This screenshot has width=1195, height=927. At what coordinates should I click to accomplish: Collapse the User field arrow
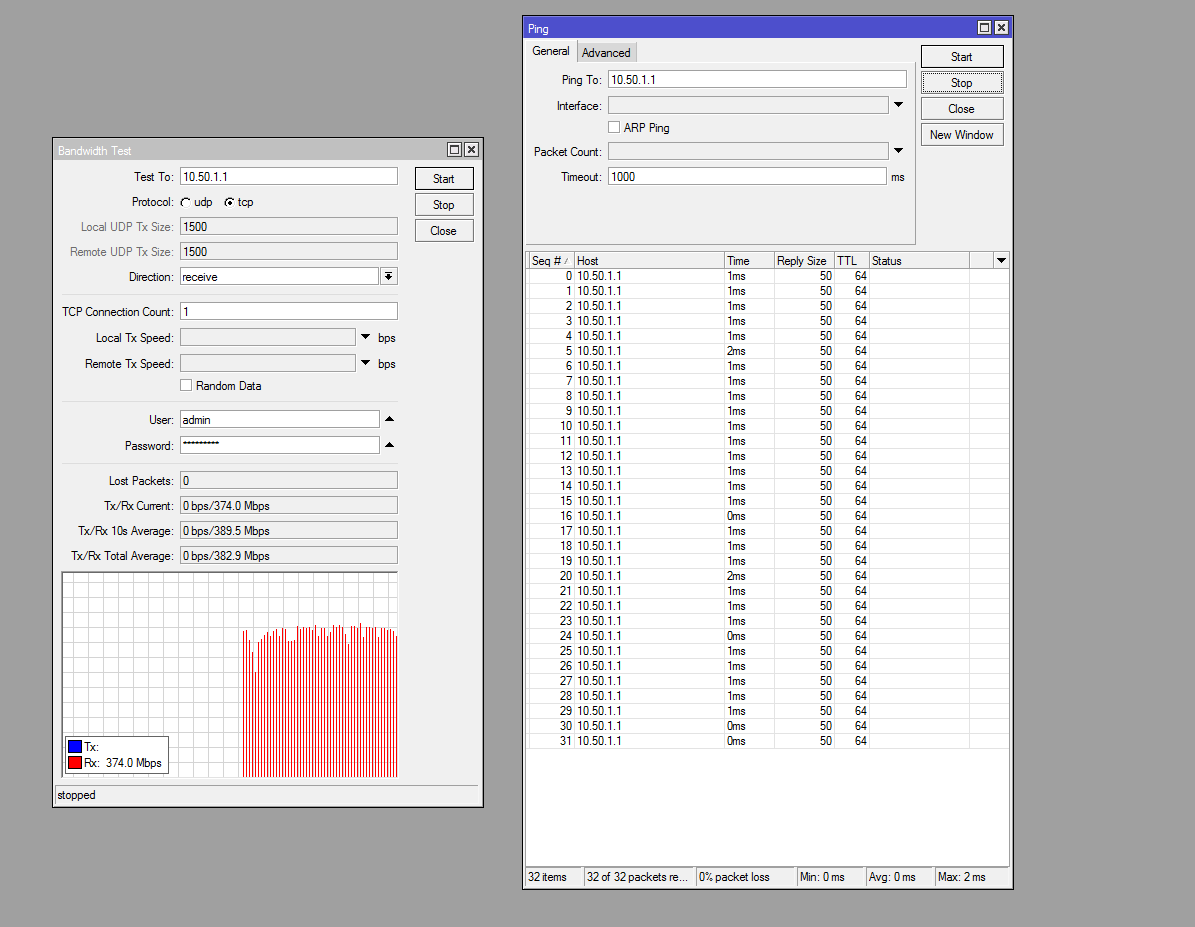coord(390,419)
